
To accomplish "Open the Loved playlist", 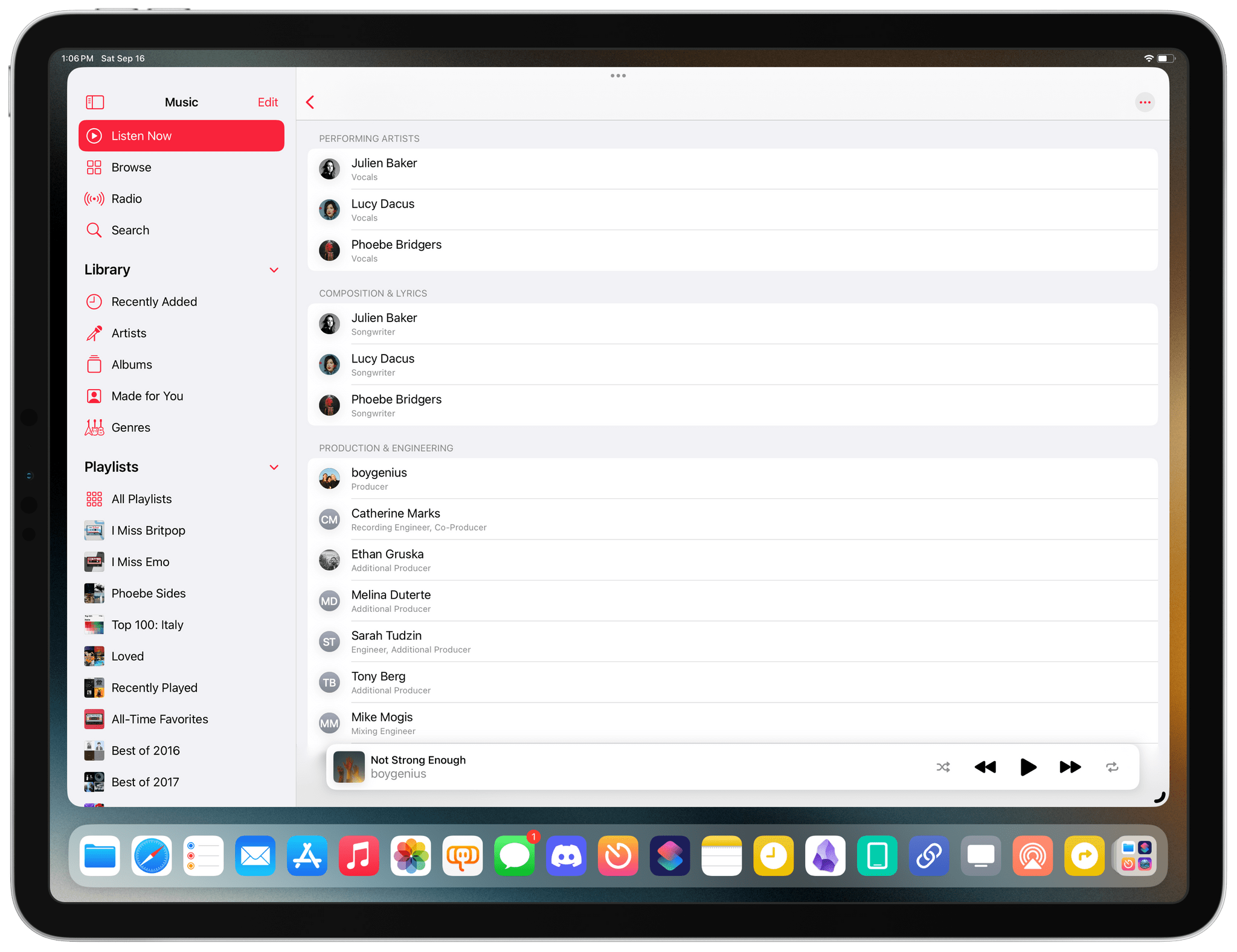I will pyautogui.click(x=181, y=656).
